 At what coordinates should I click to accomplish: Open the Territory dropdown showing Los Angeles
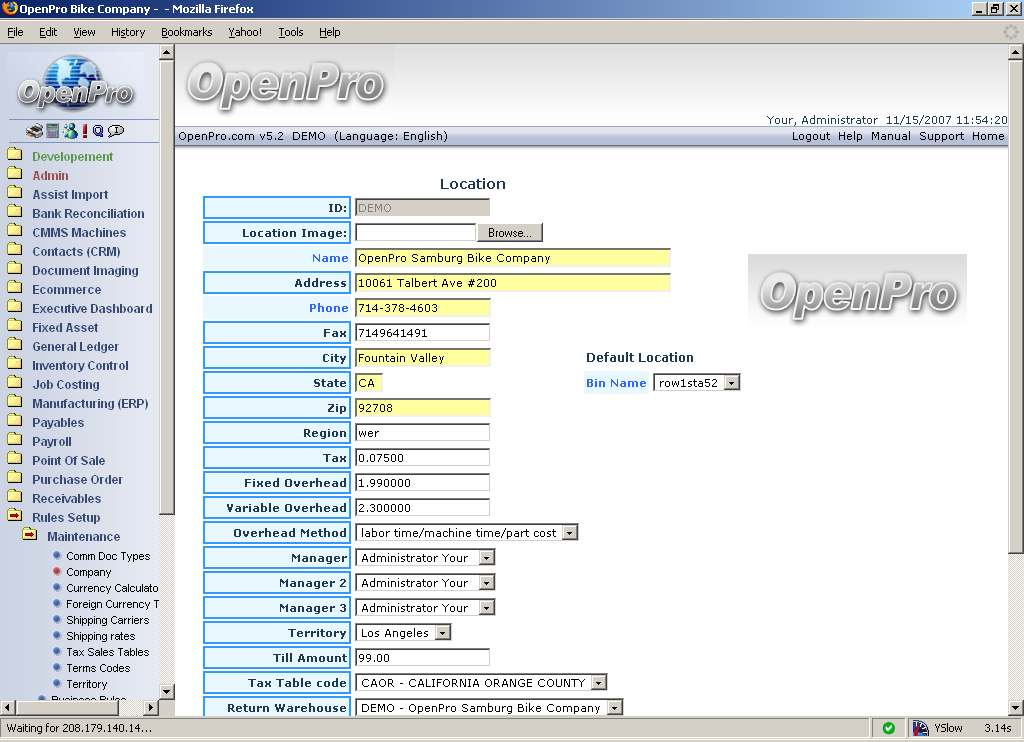442,633
